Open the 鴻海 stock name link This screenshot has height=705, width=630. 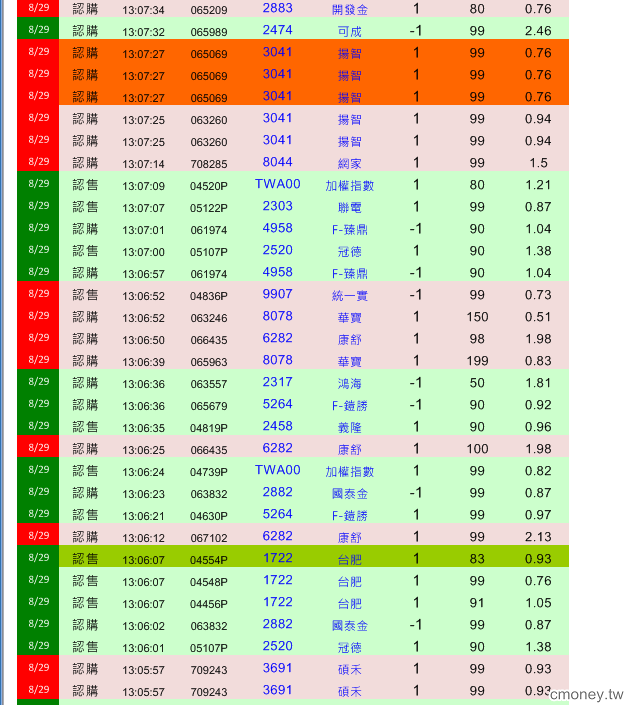(350, 384)
